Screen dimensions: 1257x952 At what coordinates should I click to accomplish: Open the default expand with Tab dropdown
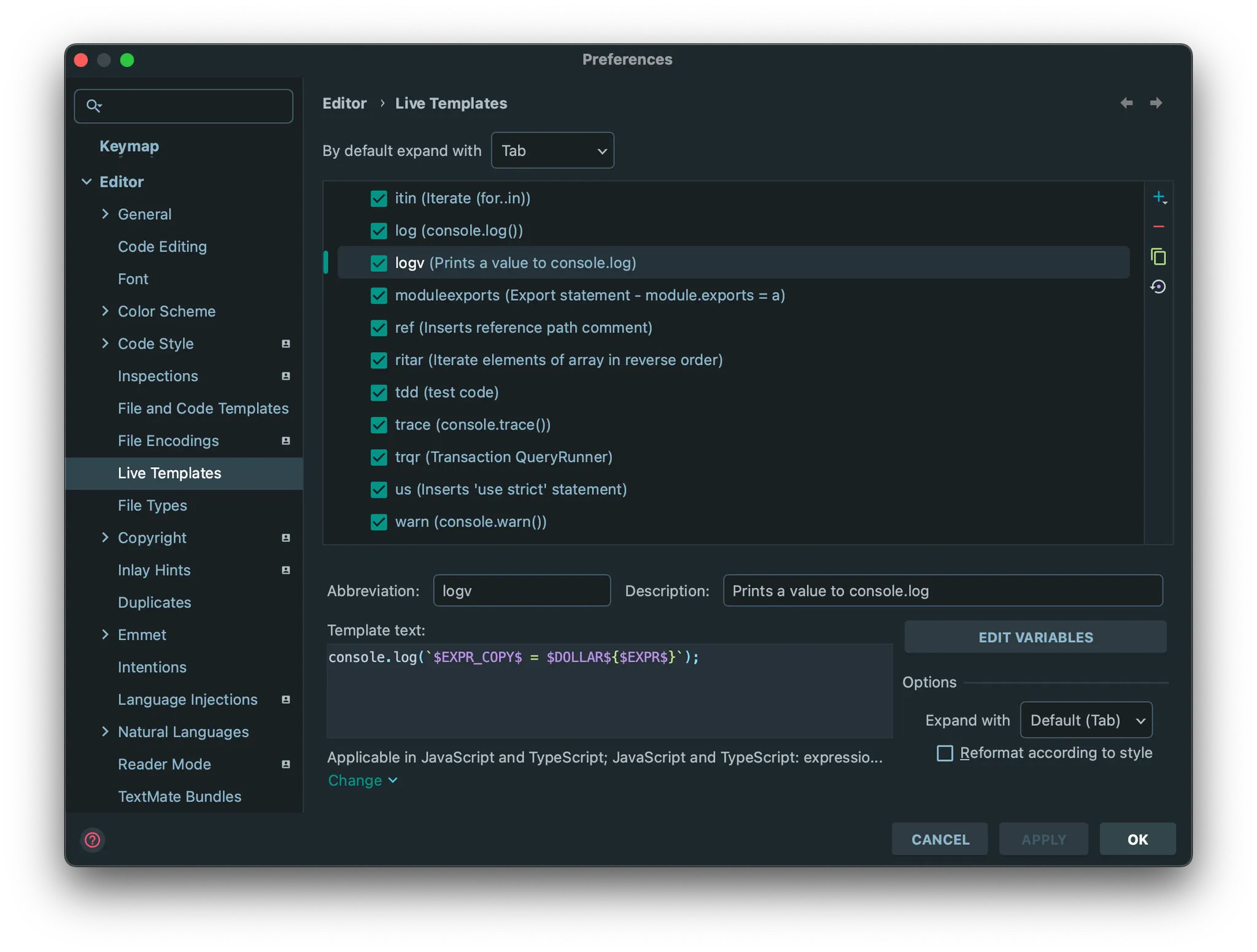pyautogui.click(x=552, y=150)
